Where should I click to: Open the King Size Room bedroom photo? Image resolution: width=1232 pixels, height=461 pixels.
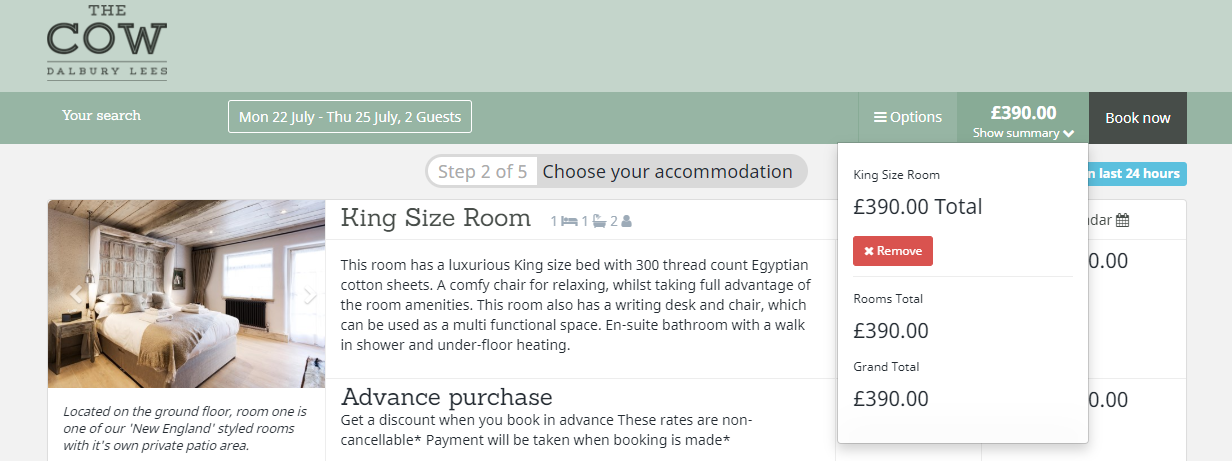[x=187, y=294]
